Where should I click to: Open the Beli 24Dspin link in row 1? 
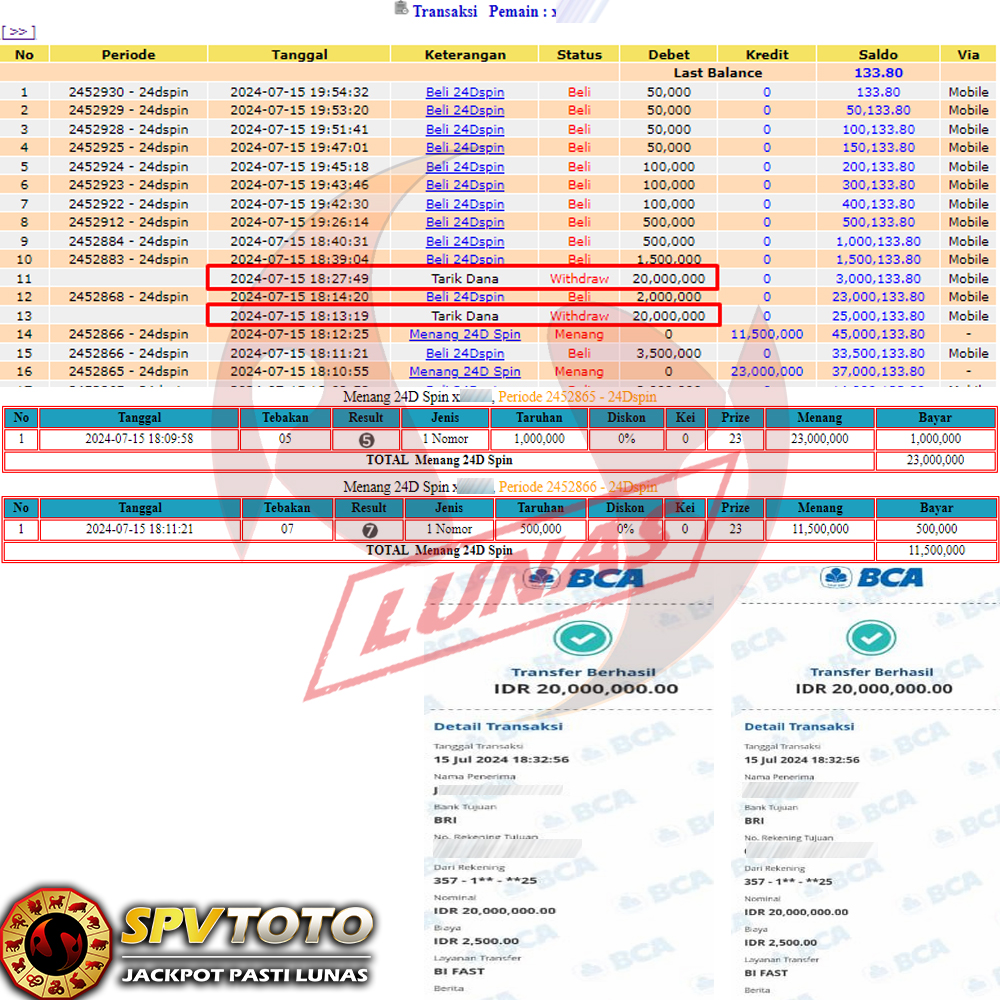pos(465,92)
